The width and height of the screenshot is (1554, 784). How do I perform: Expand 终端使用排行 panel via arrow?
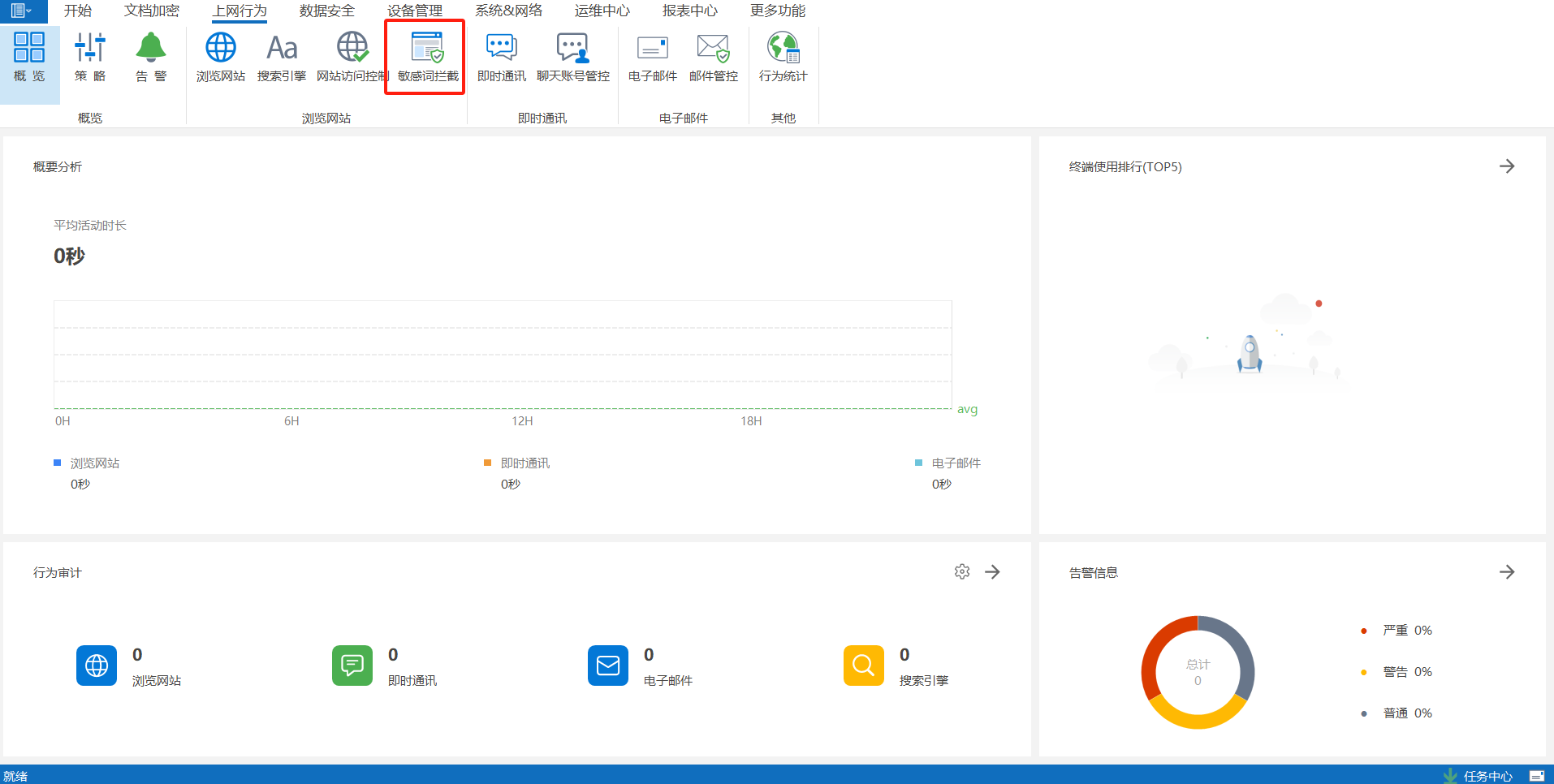pos(1507,166)
